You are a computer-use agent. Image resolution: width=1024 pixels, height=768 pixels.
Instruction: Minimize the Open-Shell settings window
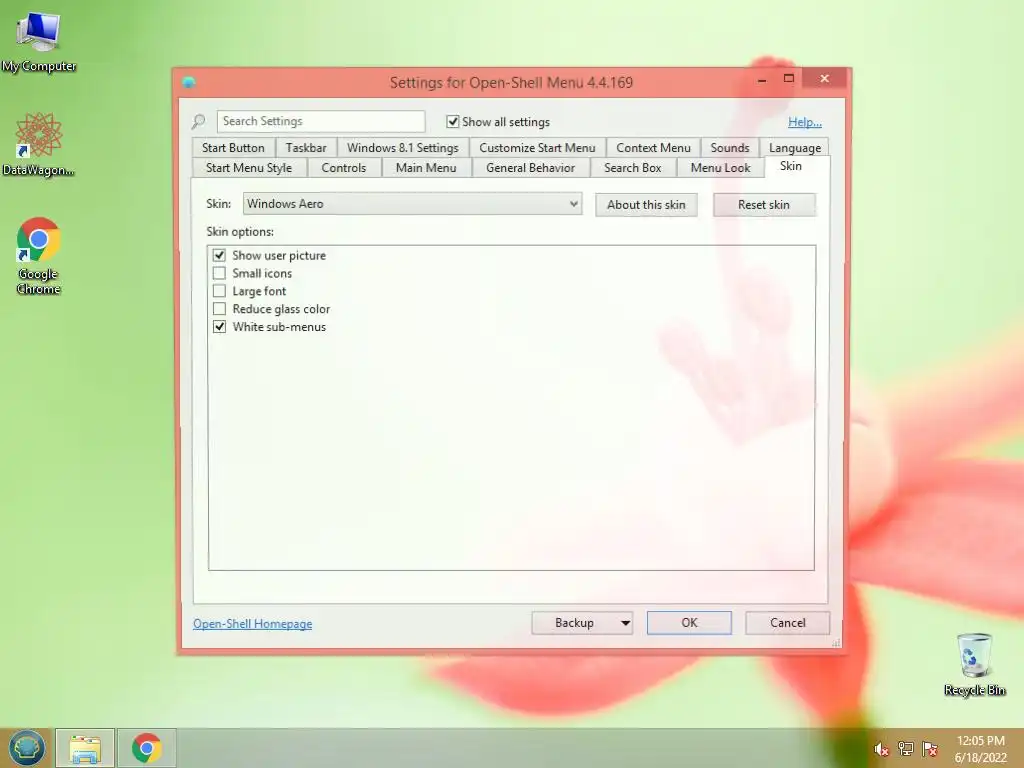(761, 80)
